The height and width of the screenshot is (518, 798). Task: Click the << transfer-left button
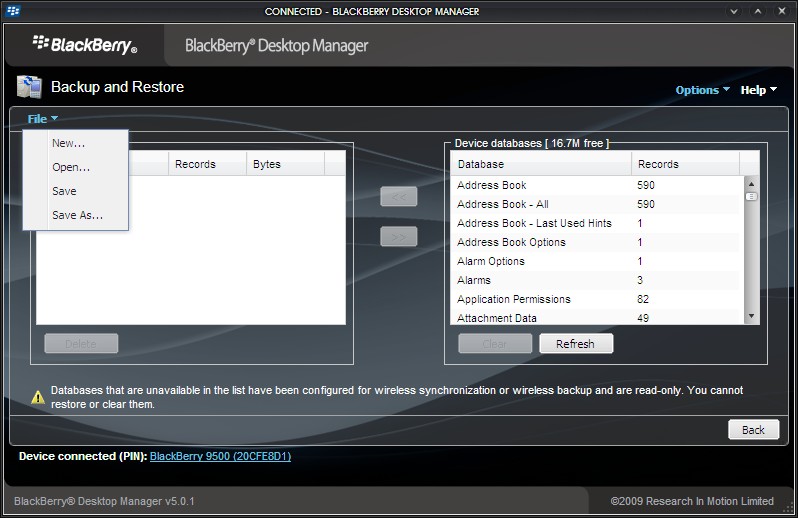(x=398, y=196)
